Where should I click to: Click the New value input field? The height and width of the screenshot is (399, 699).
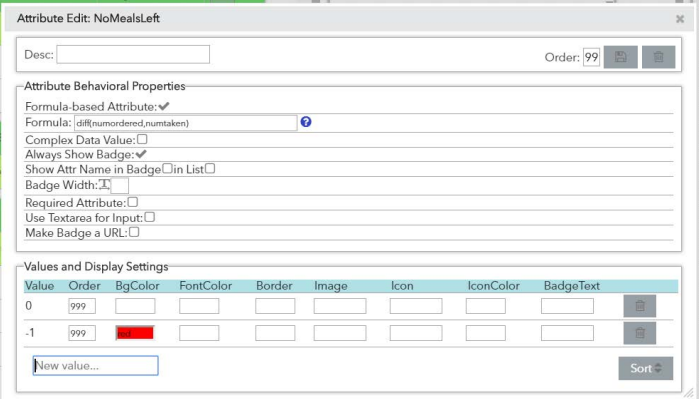point(95,366)
